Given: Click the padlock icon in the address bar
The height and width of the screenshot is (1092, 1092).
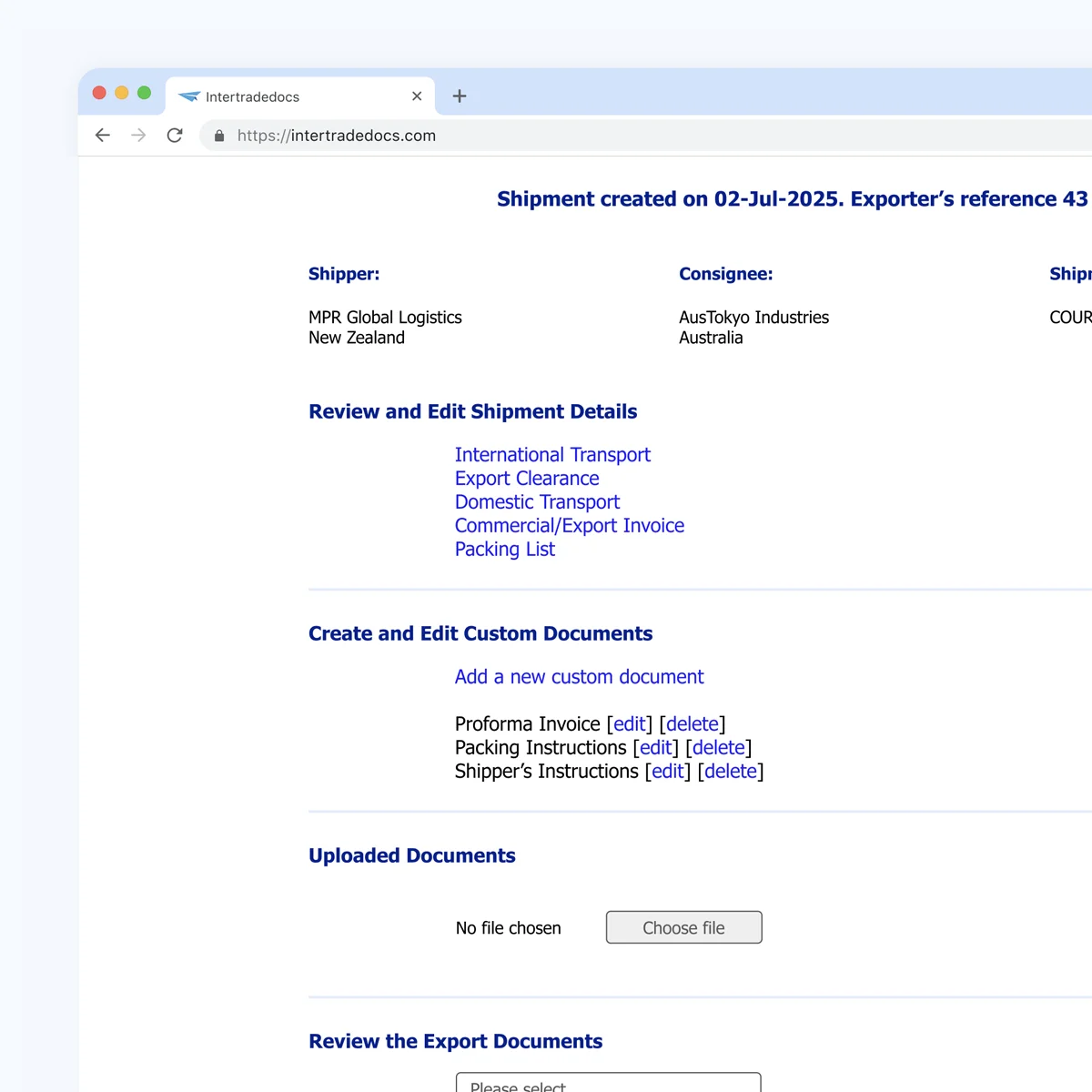Looking at the screenshot, I should pos(219,136).
